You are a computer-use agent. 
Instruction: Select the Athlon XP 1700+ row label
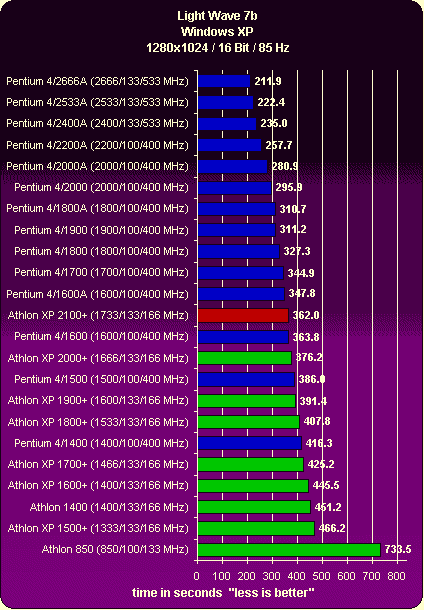pos(98,464)
